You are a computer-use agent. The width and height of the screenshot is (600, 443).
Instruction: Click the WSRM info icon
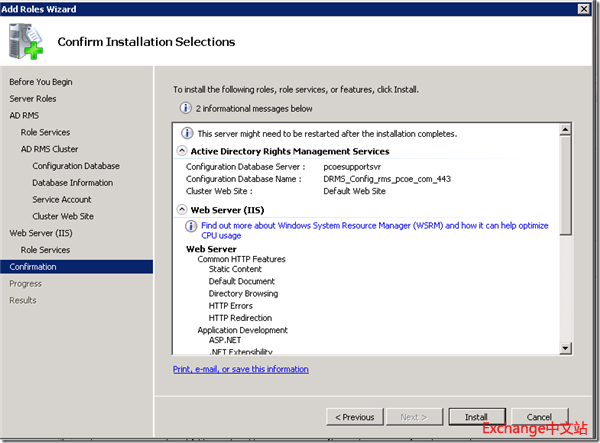[192, 226]
